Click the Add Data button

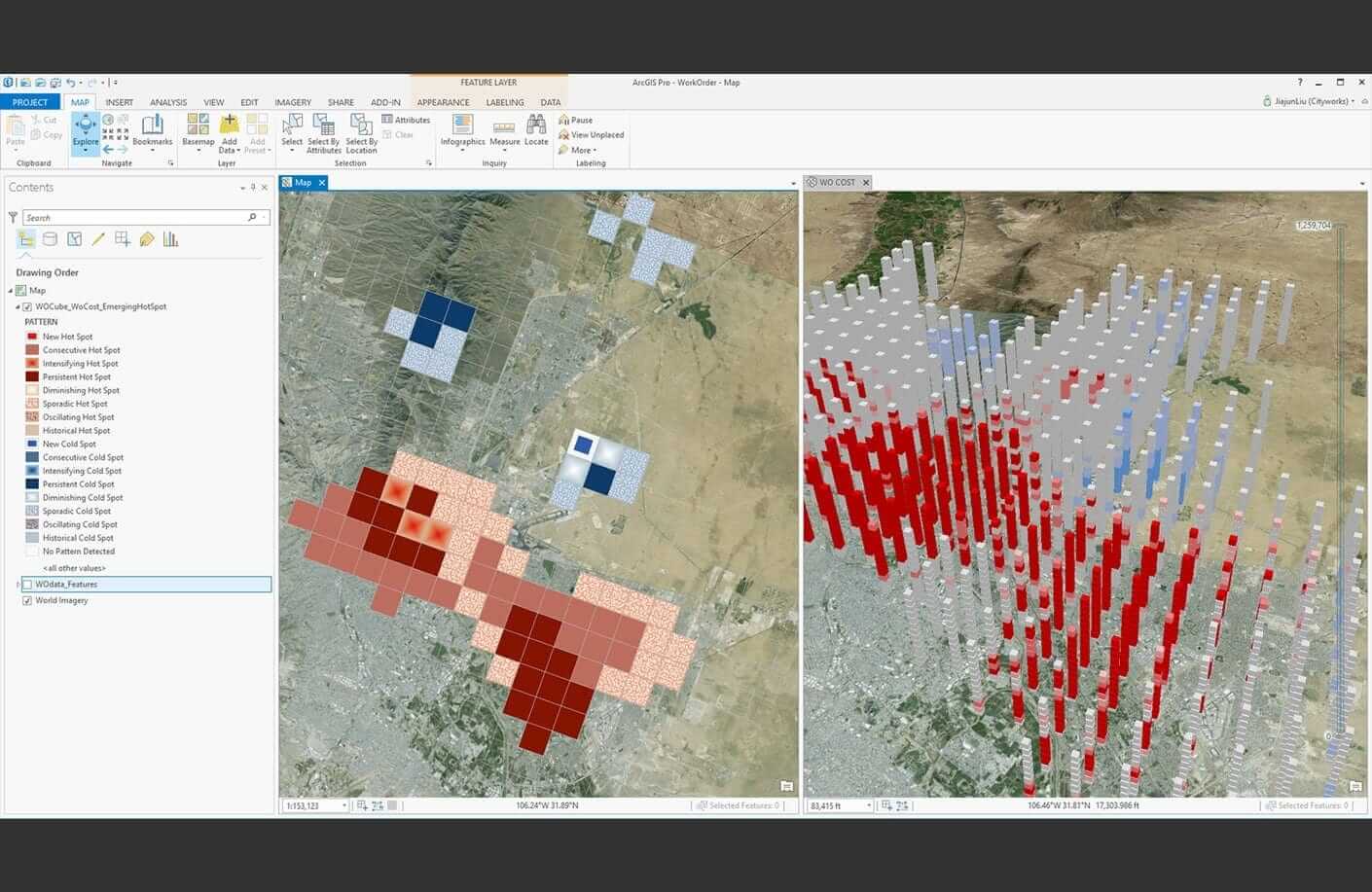click(230, 131)
